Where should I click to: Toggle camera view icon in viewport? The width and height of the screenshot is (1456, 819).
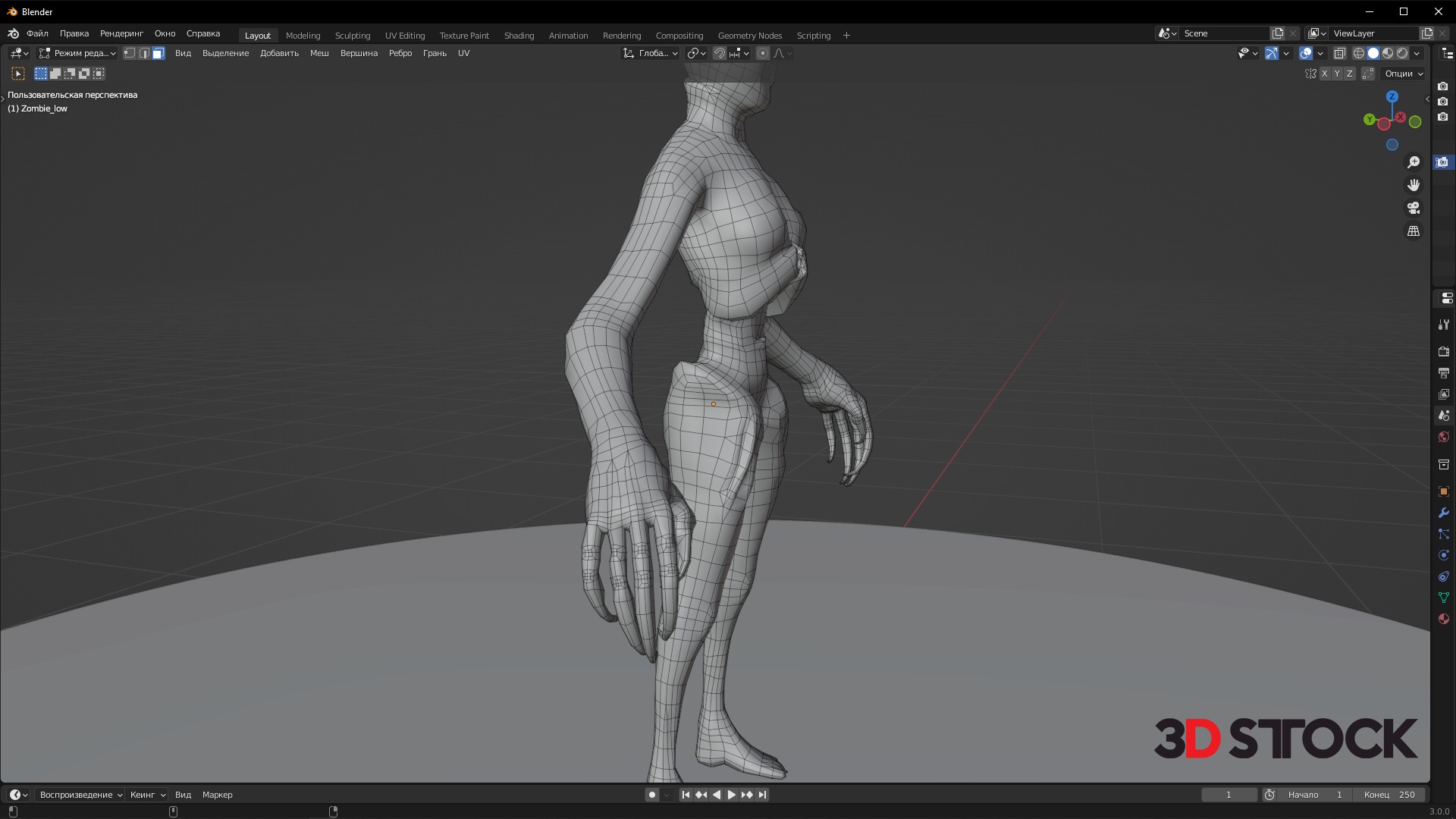(x=1414, y=208)
